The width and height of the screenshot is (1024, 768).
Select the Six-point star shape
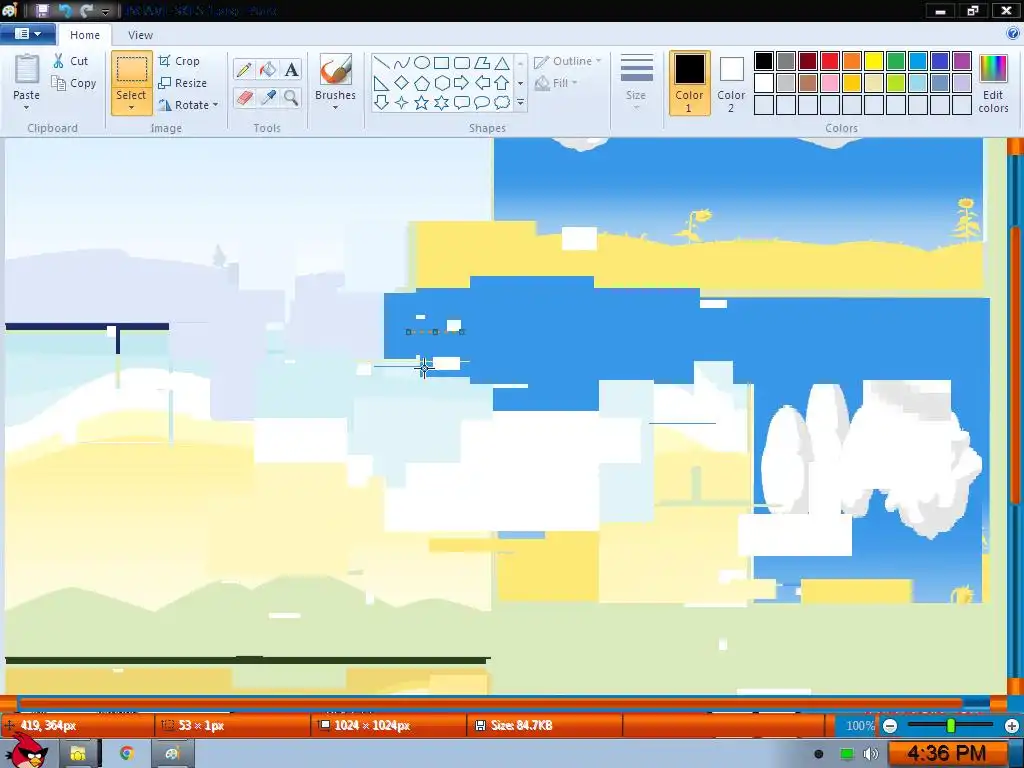(x=441, y=103)
